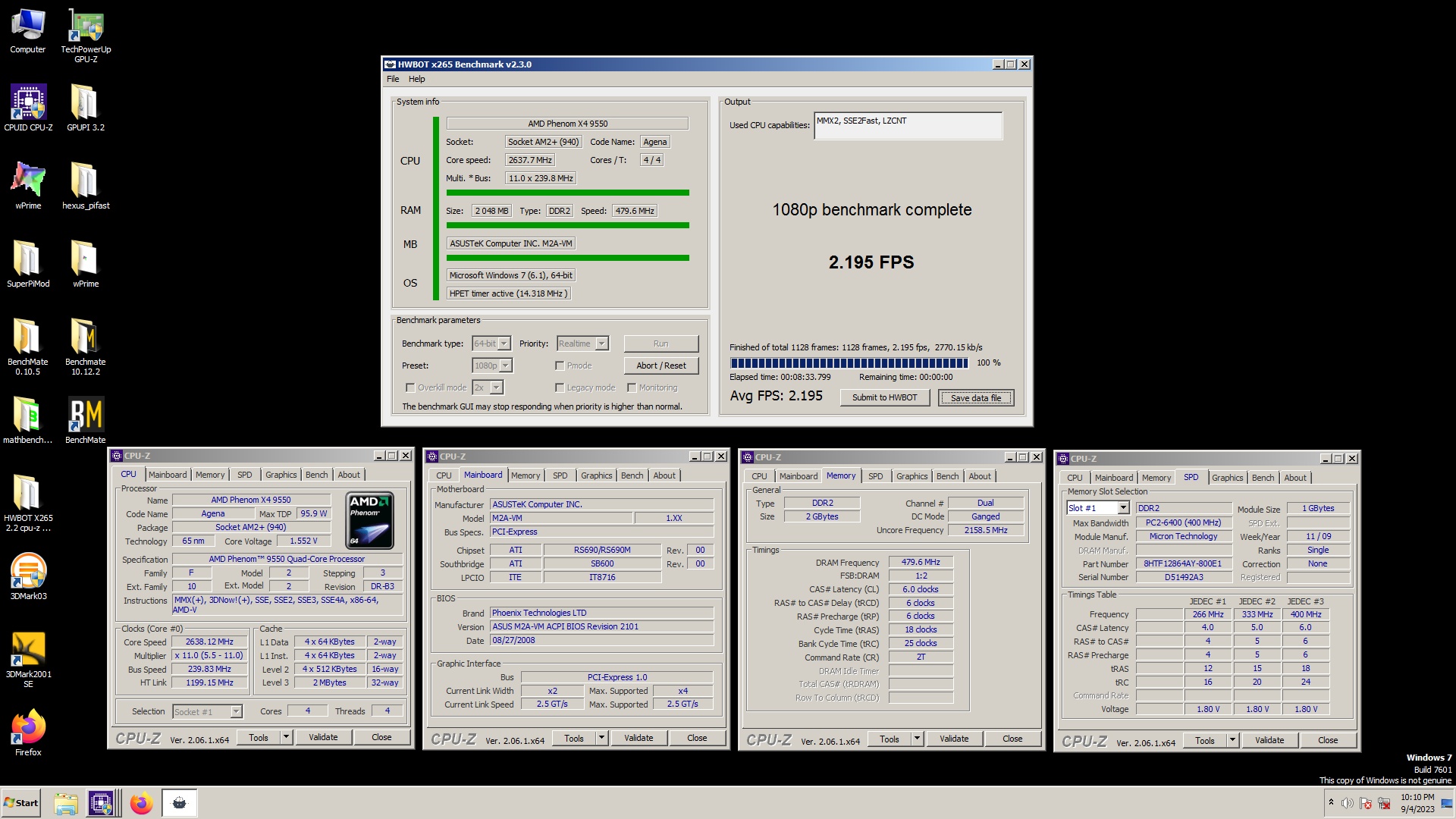Viewport: 1456px width, 819px height.
Task: Click the HPET timer active field
Action: (x=508, y=293)
